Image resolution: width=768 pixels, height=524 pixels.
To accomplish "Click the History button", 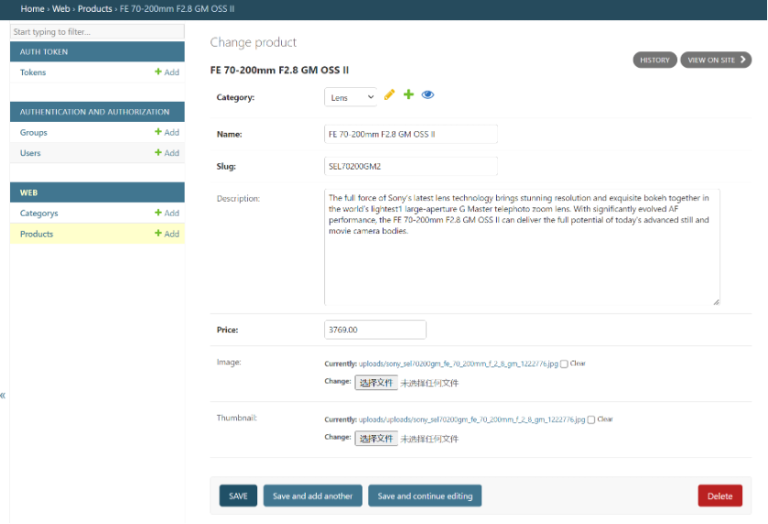I will (654, 60).
